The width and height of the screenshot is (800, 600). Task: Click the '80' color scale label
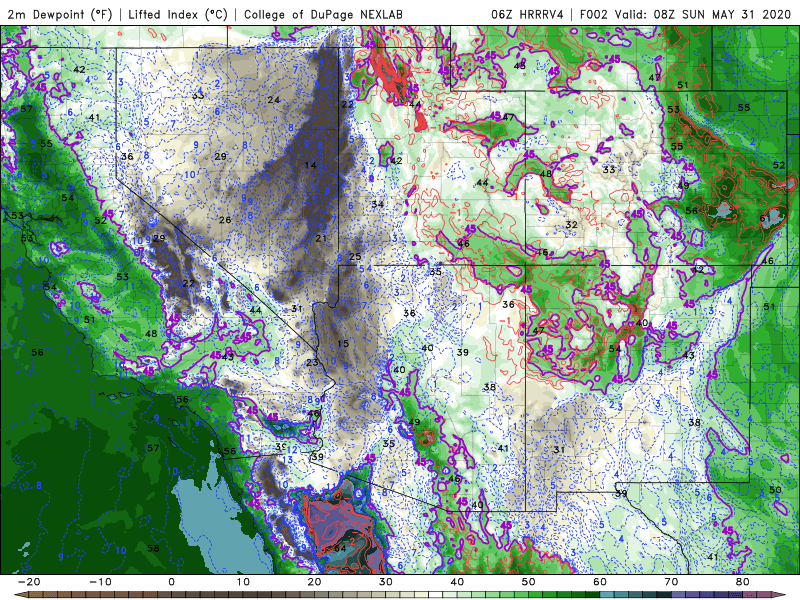coord(743,582)
